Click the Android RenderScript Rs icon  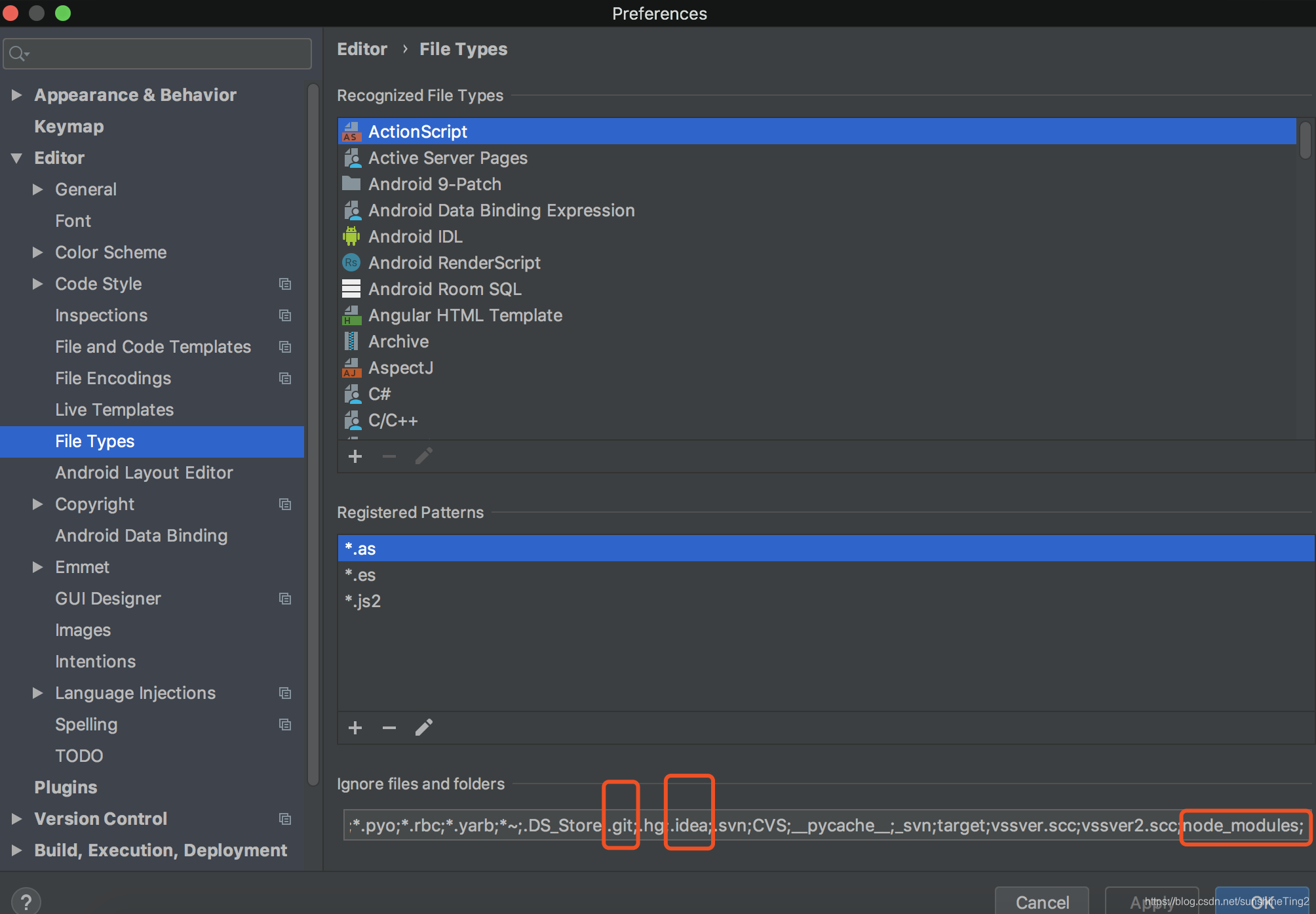[x=351, y=263]
